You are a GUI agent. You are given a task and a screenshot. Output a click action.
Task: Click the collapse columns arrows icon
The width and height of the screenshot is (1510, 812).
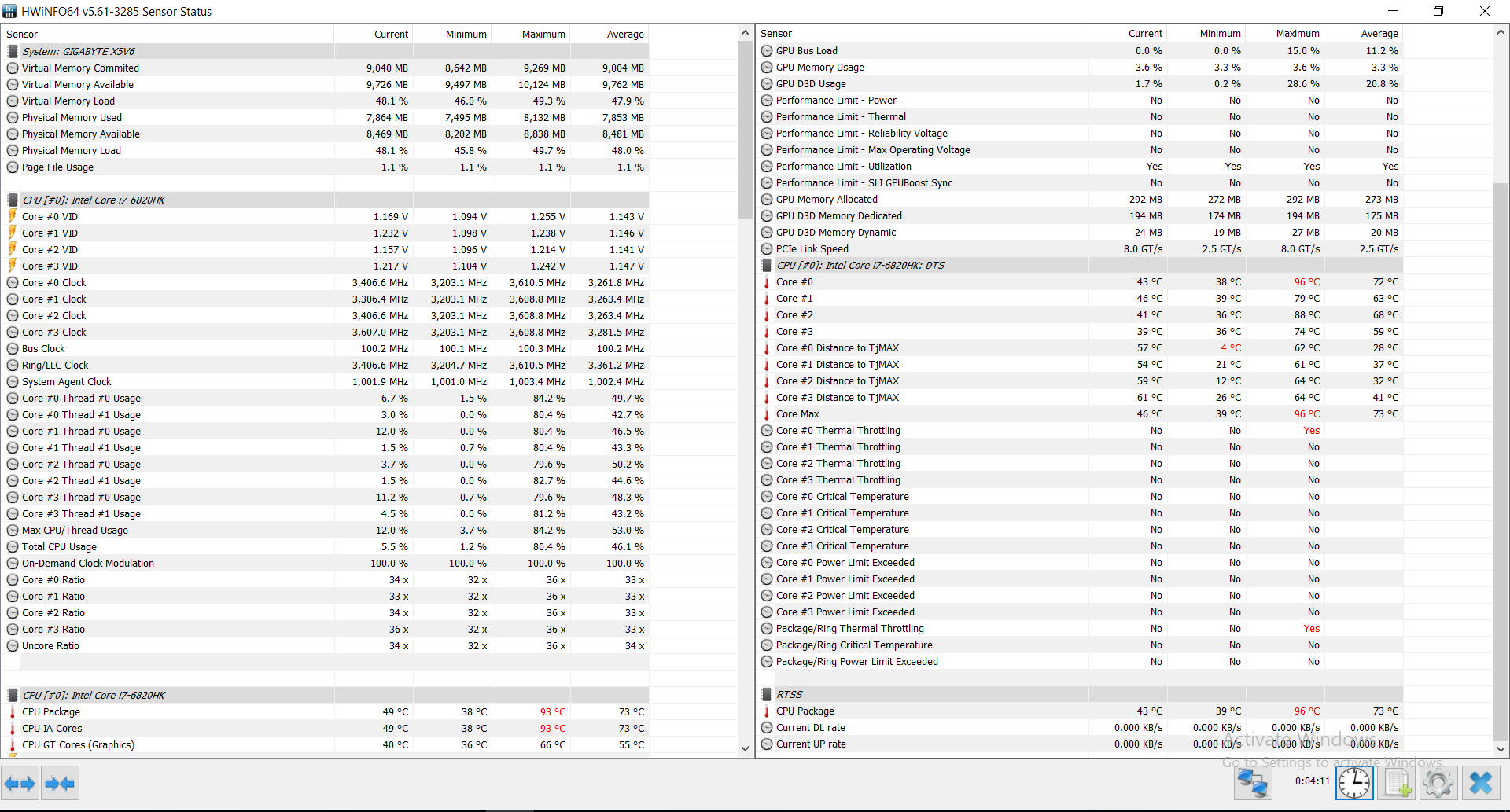click(x=60, y=784)
